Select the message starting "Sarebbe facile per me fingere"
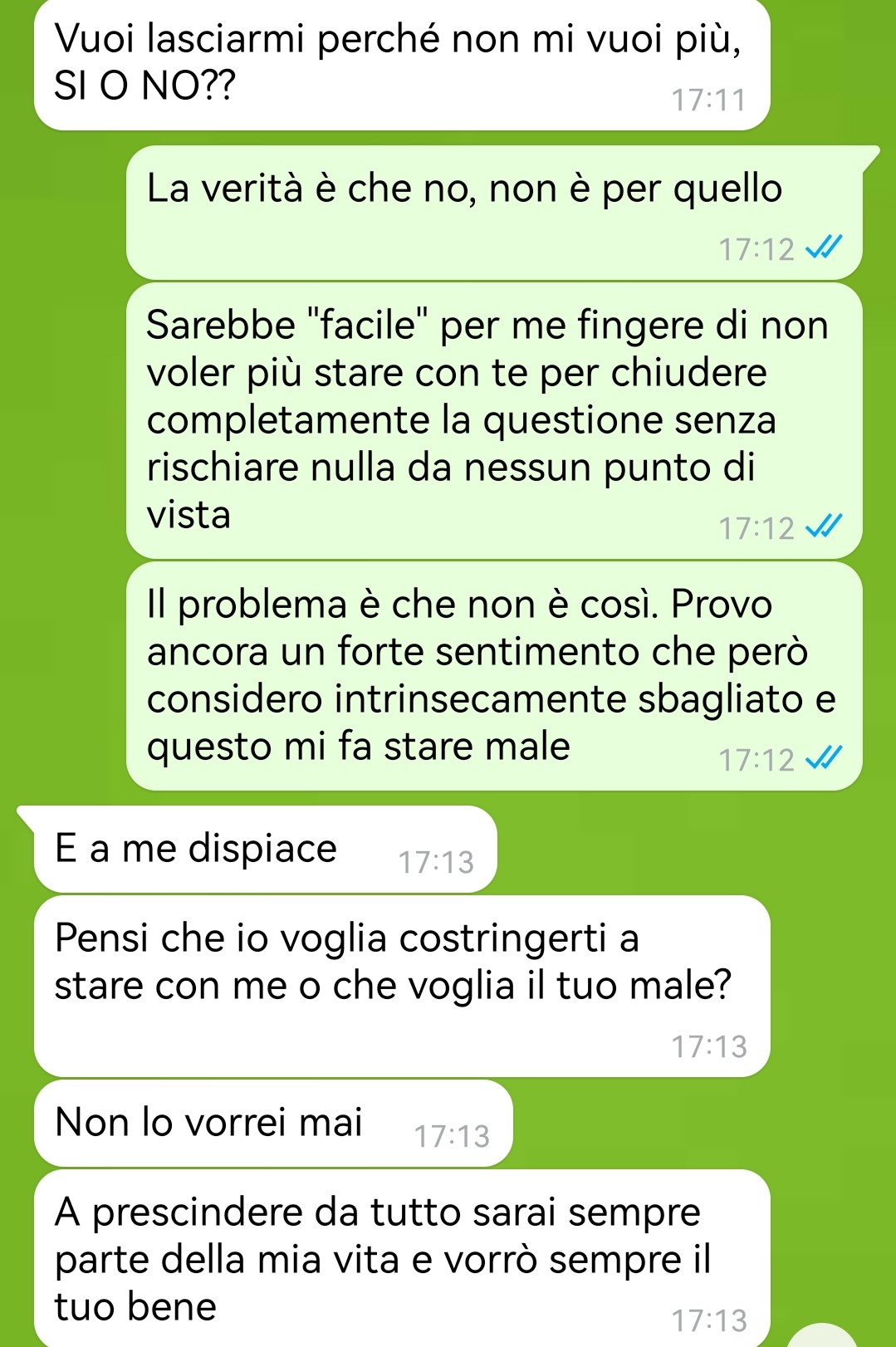The height and width of the screenshot is (1347, 896). pyautogui.click(x=494, y=420)
